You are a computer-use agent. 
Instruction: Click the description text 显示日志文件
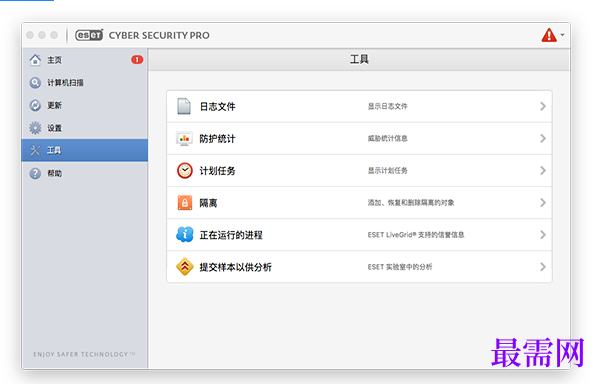click(387, 106)
